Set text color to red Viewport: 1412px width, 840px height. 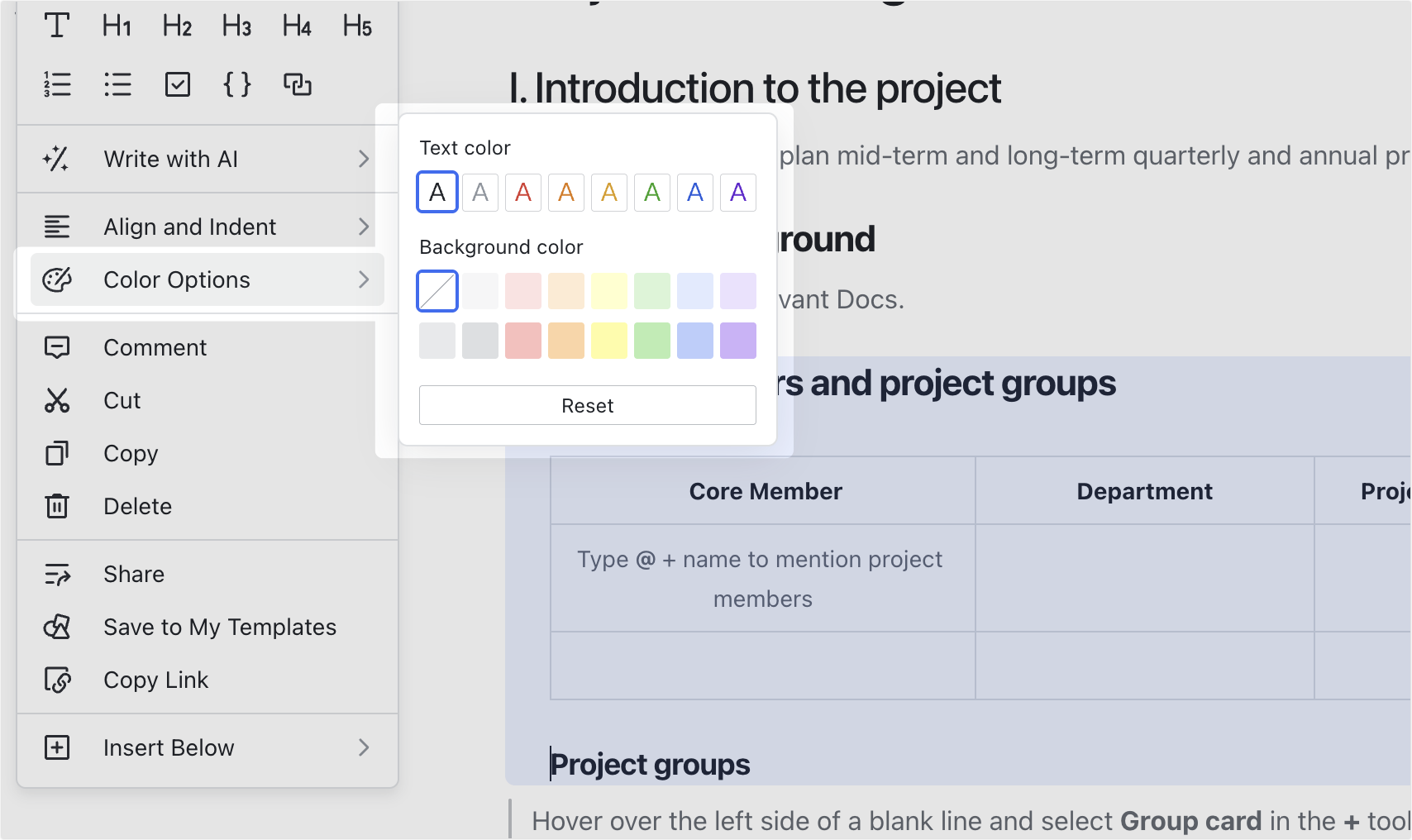tap(523, 192)
